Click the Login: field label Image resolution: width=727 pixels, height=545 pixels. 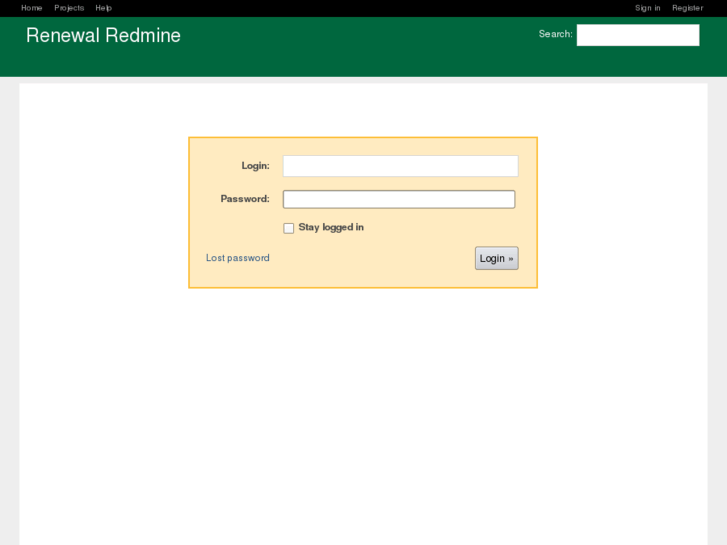click(x=255, y=166)
